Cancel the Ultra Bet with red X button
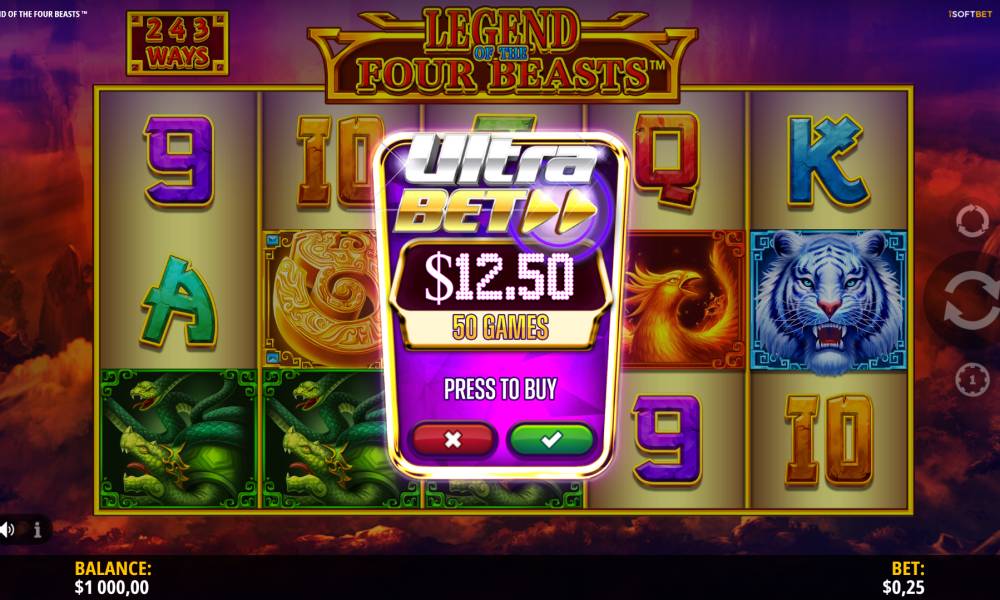1000x600 pixels. click(x=453, y=439)
